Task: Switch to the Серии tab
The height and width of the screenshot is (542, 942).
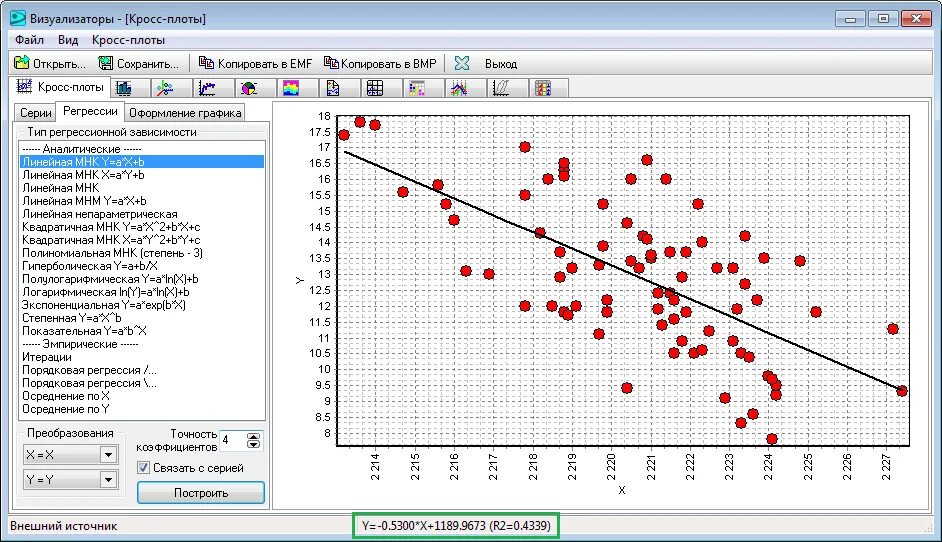Action: point(35,113)
